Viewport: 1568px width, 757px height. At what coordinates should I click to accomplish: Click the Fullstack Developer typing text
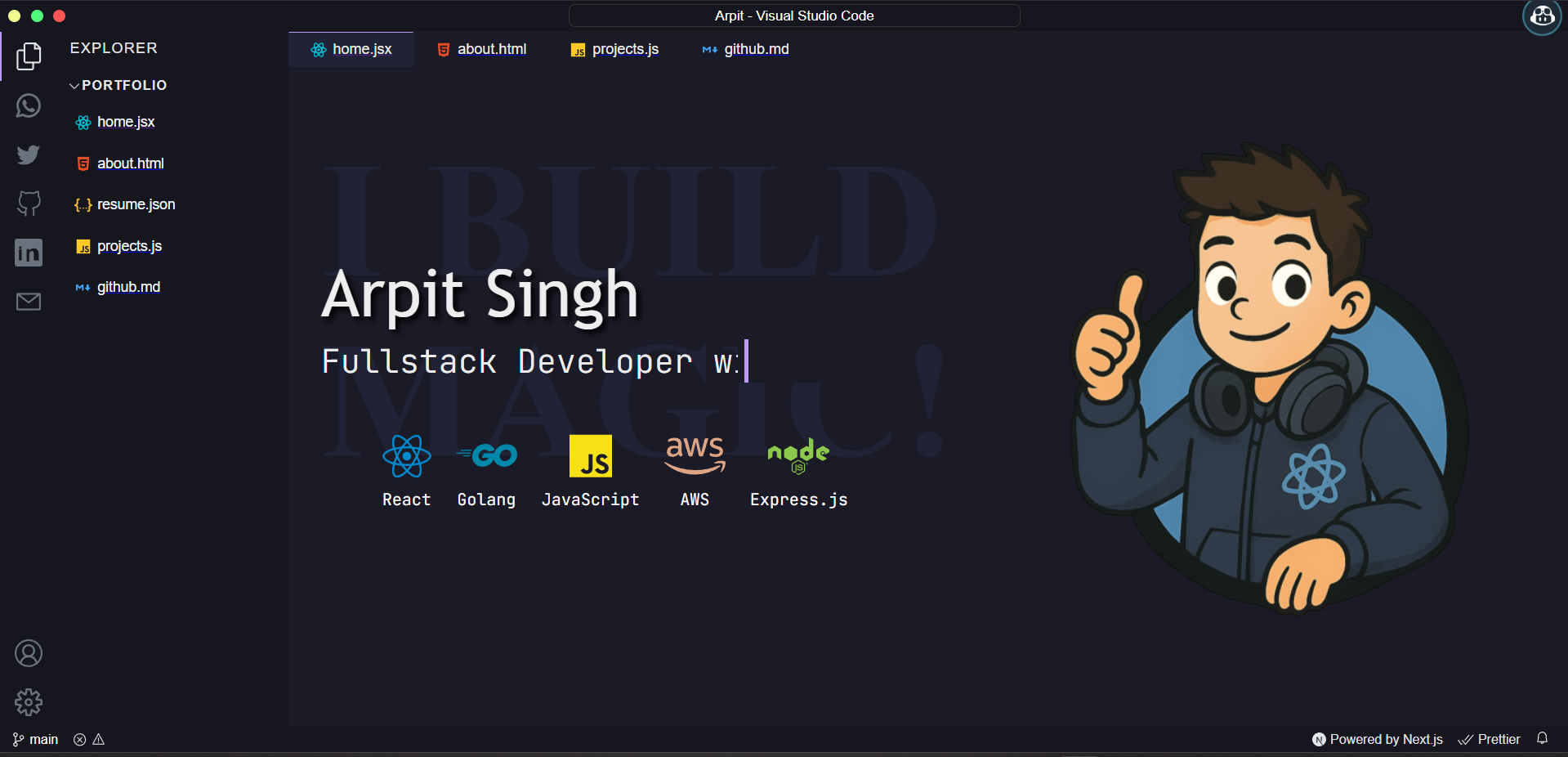tap(530, 361)
